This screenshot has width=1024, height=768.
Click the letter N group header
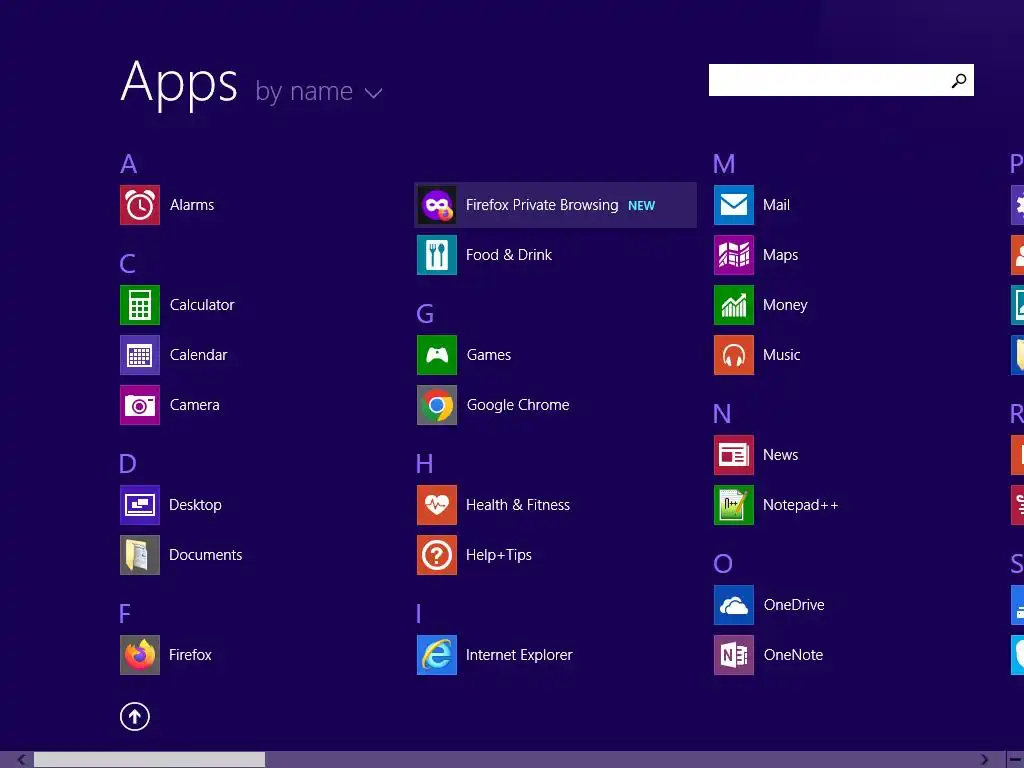point(722,414)
